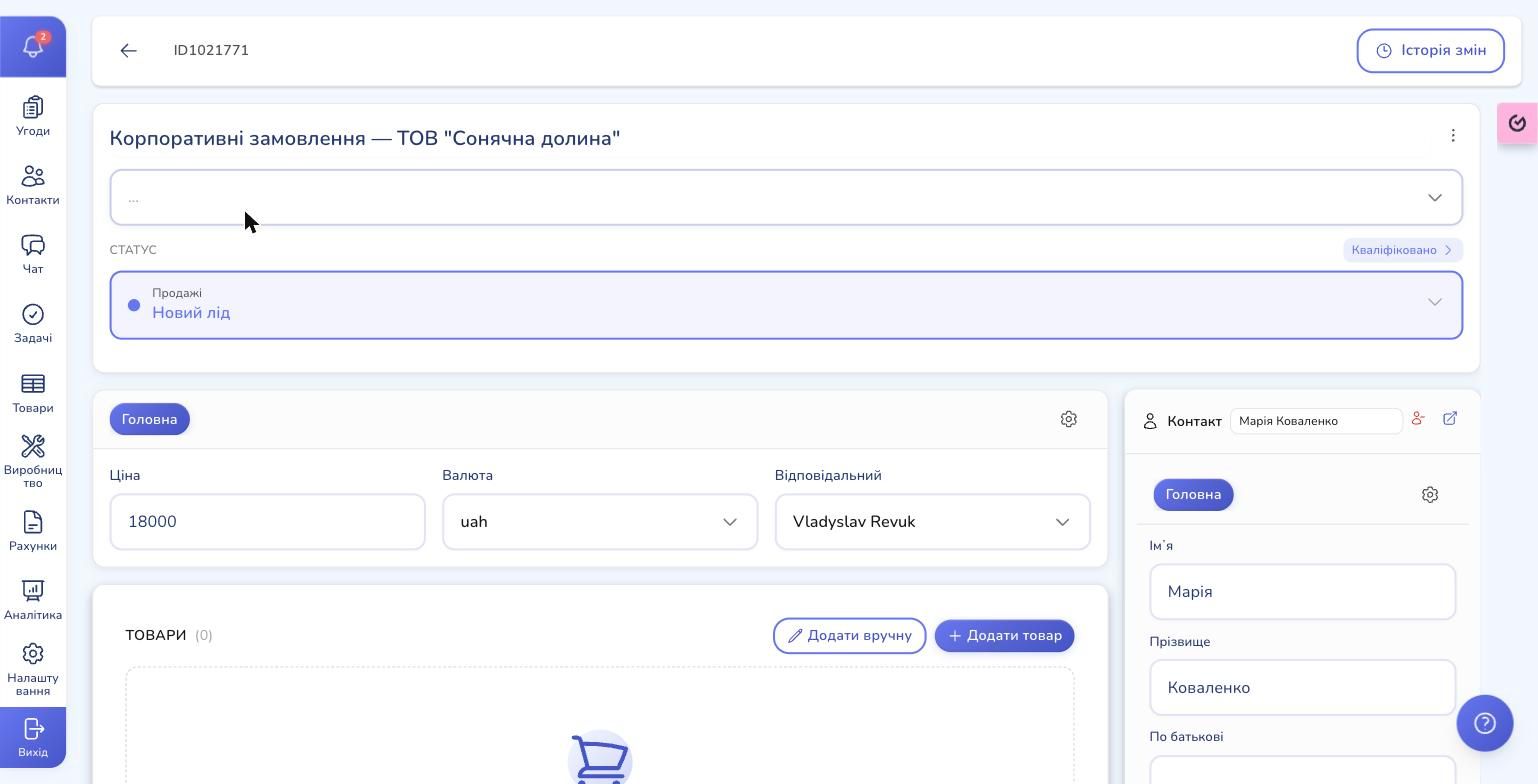Click the Ціна field with 18000
Viewport: 1538px width, 784px height.
click(x=267, y=521)
